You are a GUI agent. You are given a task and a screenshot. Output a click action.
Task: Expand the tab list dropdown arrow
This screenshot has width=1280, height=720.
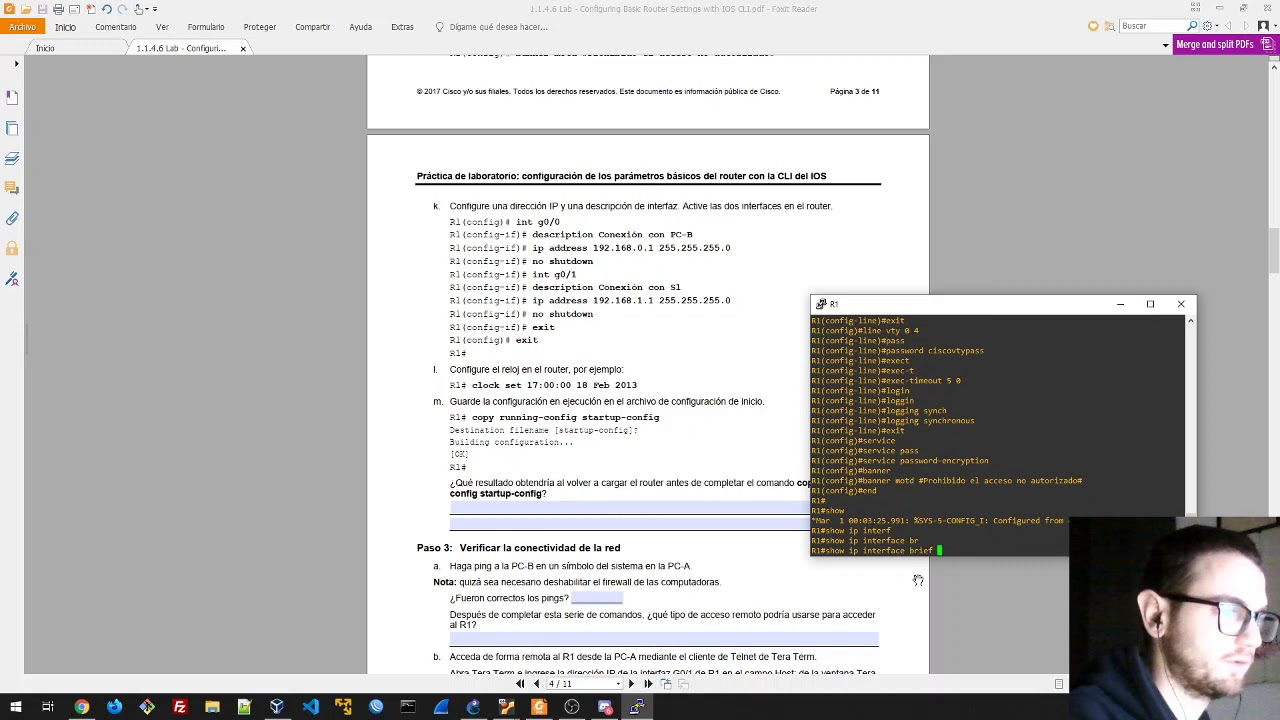[x=1165, y=46]
